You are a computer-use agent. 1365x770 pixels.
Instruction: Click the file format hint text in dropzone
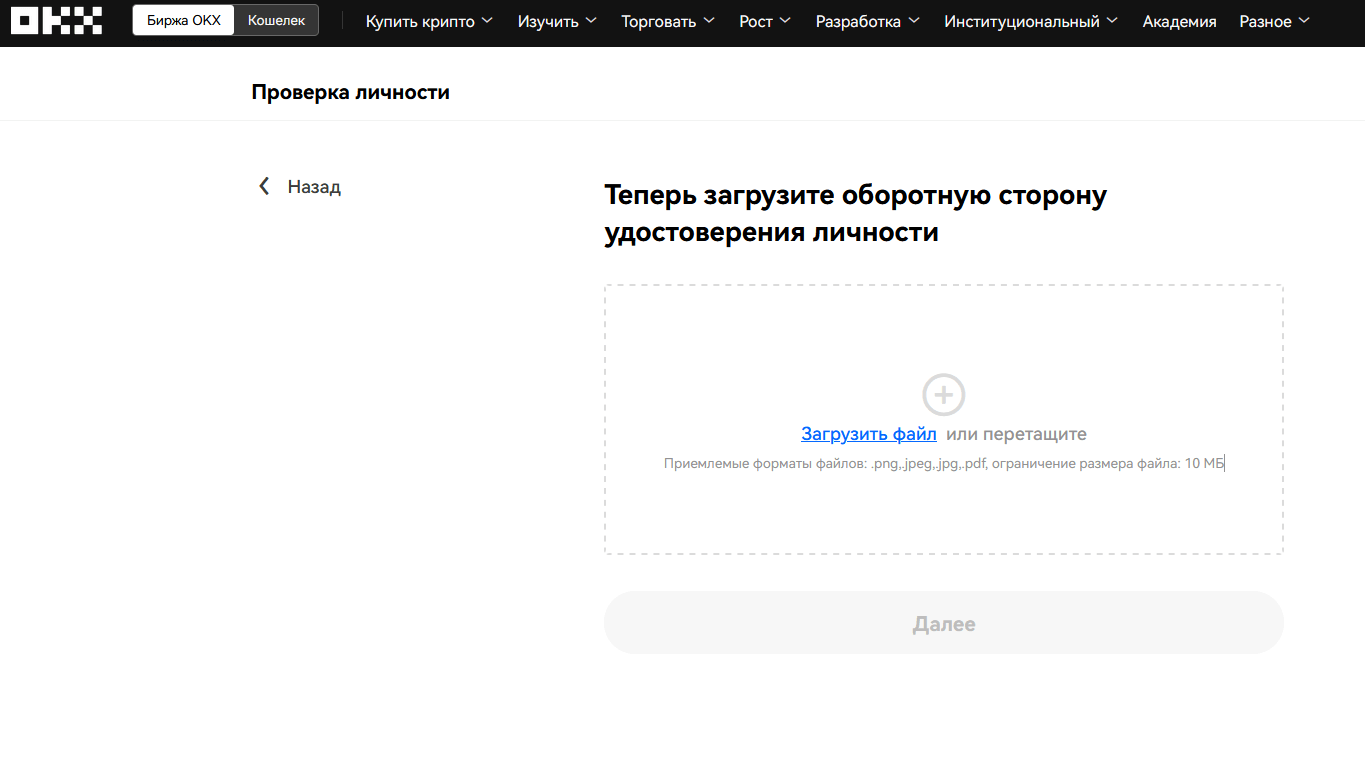tap(943, 464)
